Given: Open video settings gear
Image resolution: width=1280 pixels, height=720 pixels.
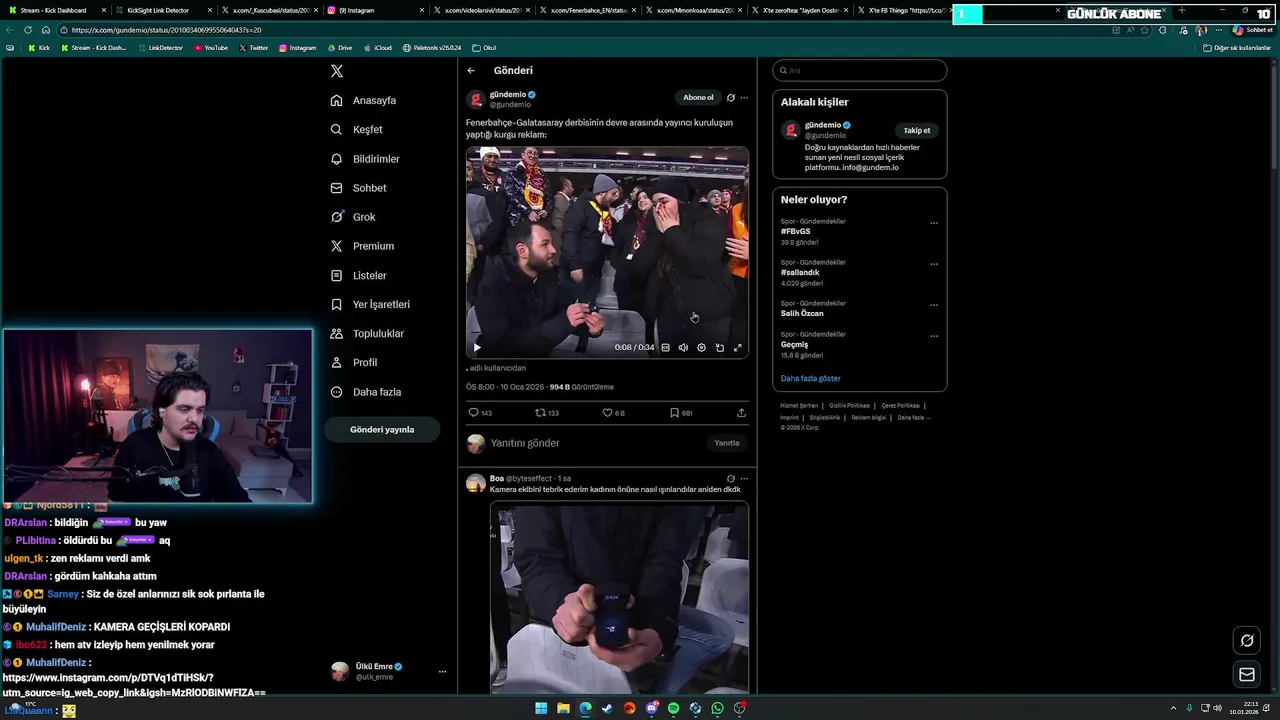Looking at the screenshot, I should tap(702, 347).
